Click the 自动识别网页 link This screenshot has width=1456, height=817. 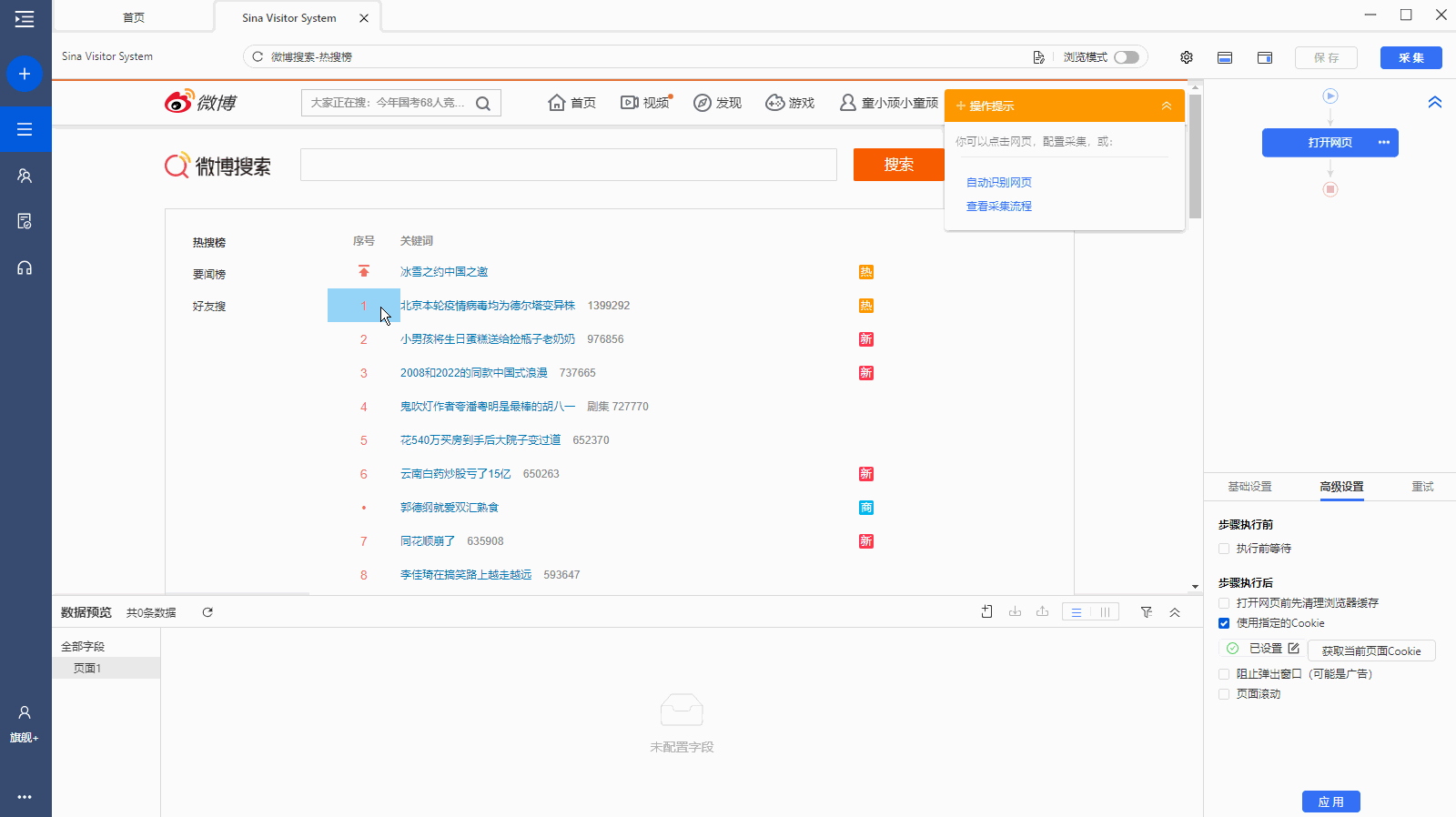pyautogui.click(x=998, y=183)
